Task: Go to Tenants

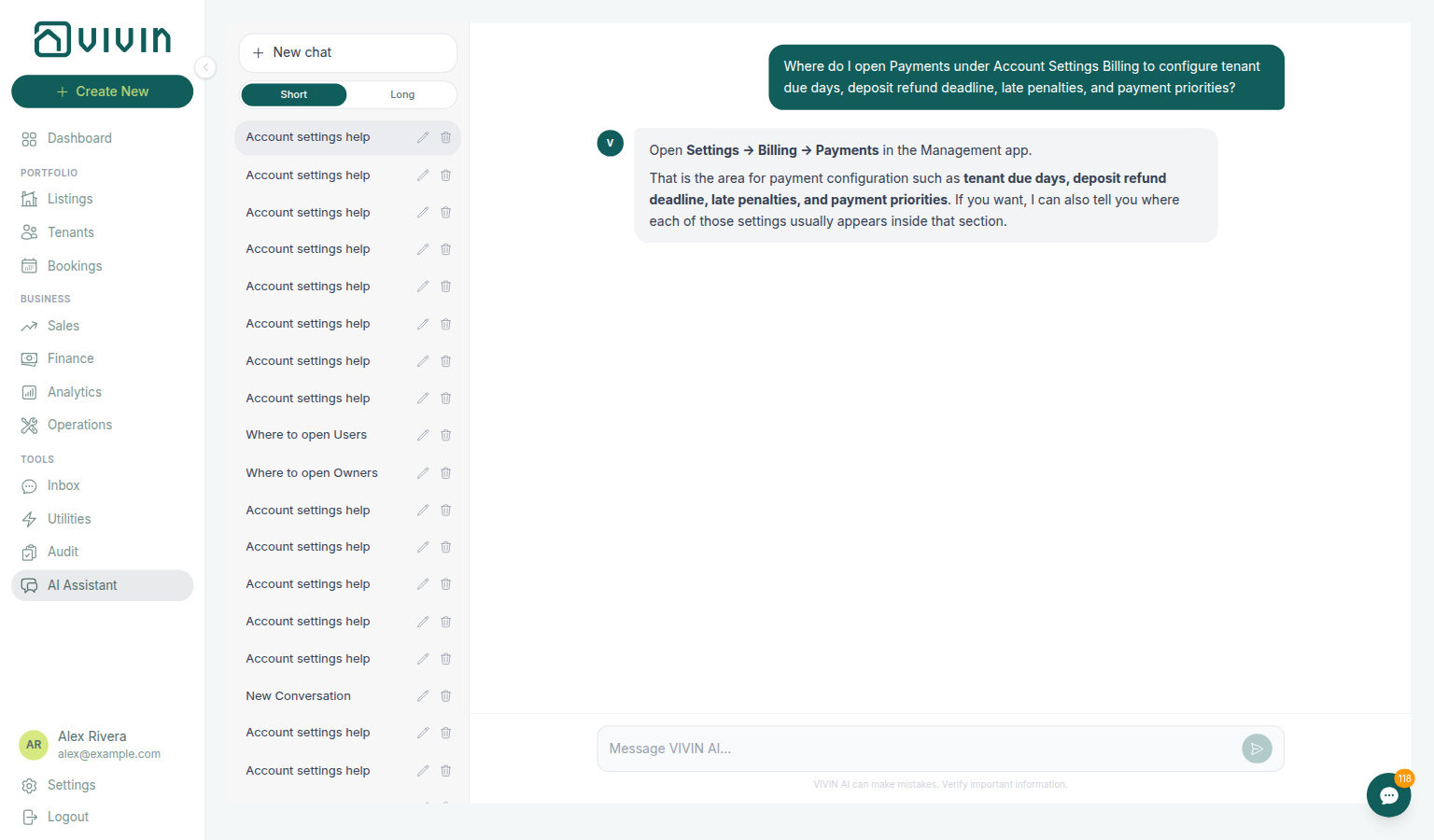Action: pos(102,232)
